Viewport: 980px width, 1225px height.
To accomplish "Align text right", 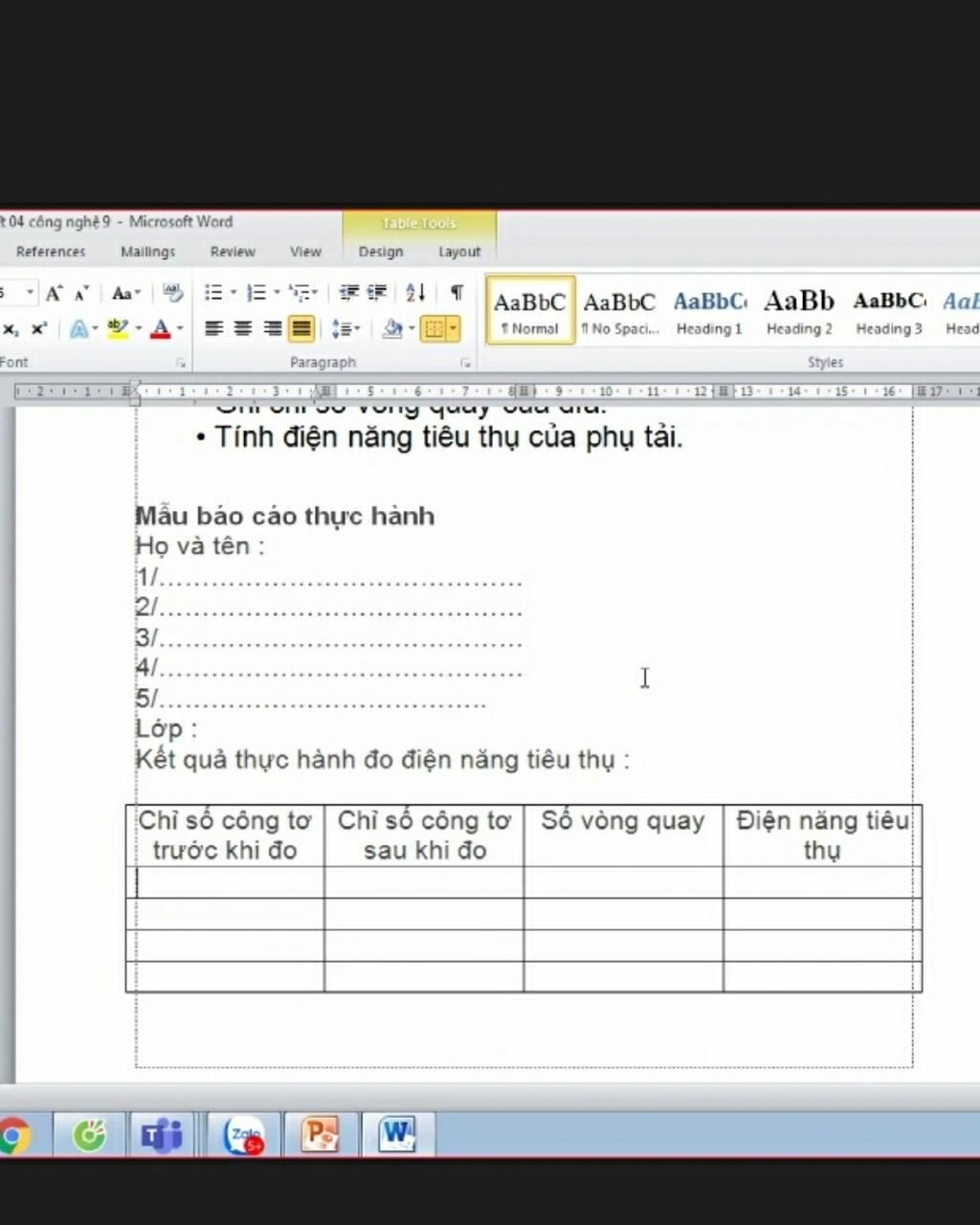I will 273,329.
